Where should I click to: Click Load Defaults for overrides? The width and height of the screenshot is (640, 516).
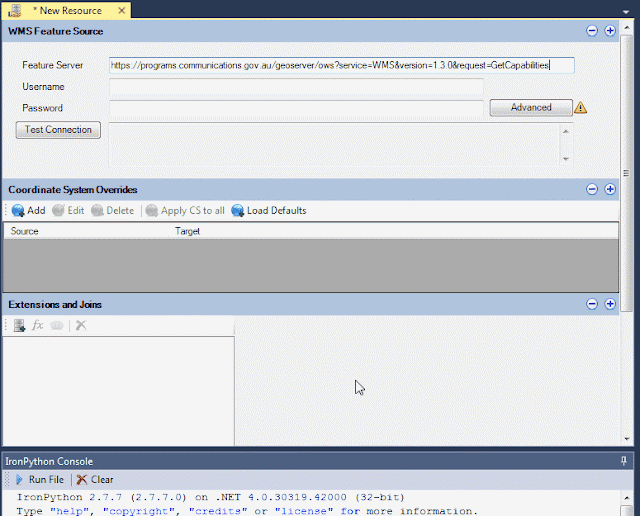coord(269,211)
